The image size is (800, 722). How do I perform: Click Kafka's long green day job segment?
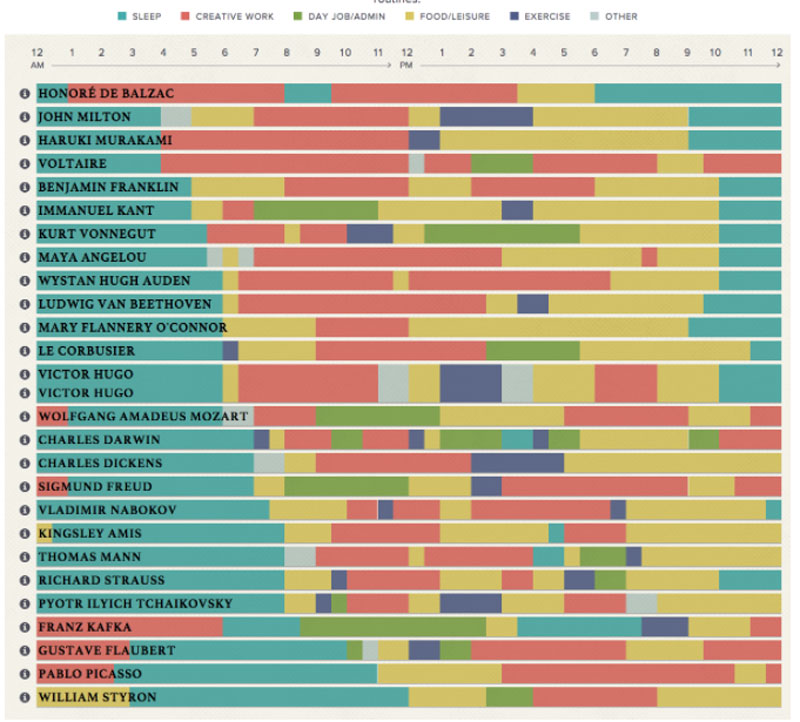tap(393, 628)
